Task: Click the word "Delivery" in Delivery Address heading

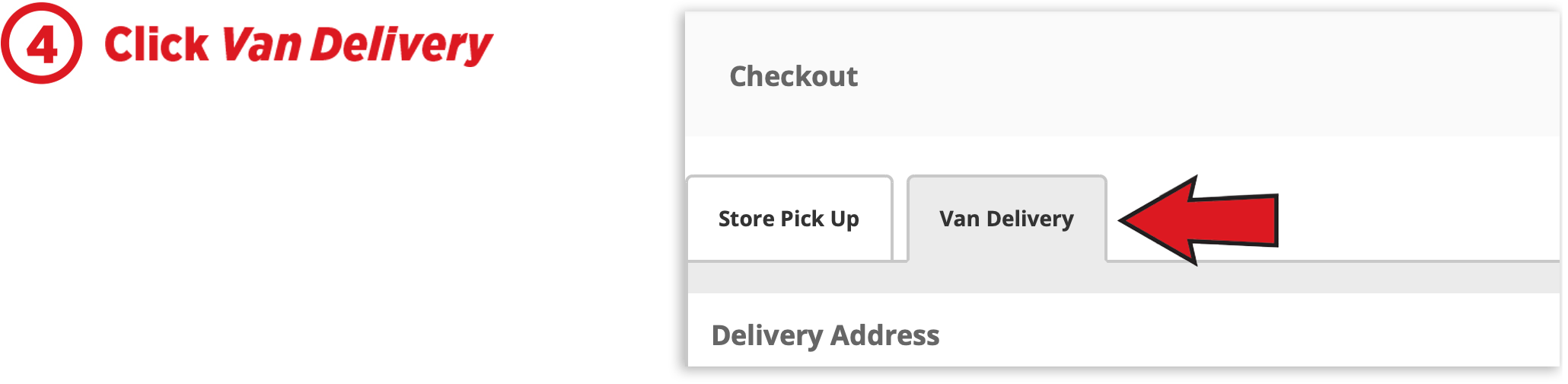Action: click(767, 335)
